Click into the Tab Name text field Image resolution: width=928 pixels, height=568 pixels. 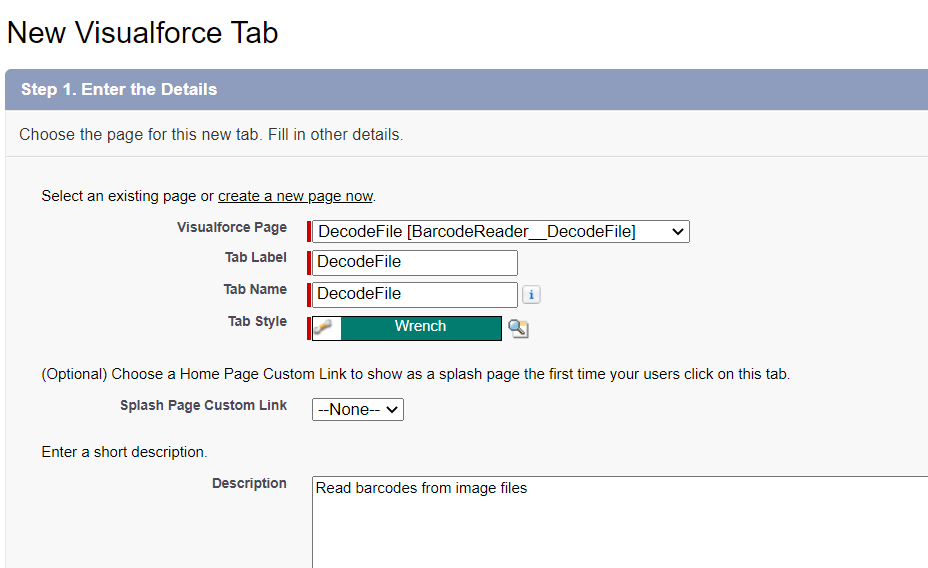(416, 294)
